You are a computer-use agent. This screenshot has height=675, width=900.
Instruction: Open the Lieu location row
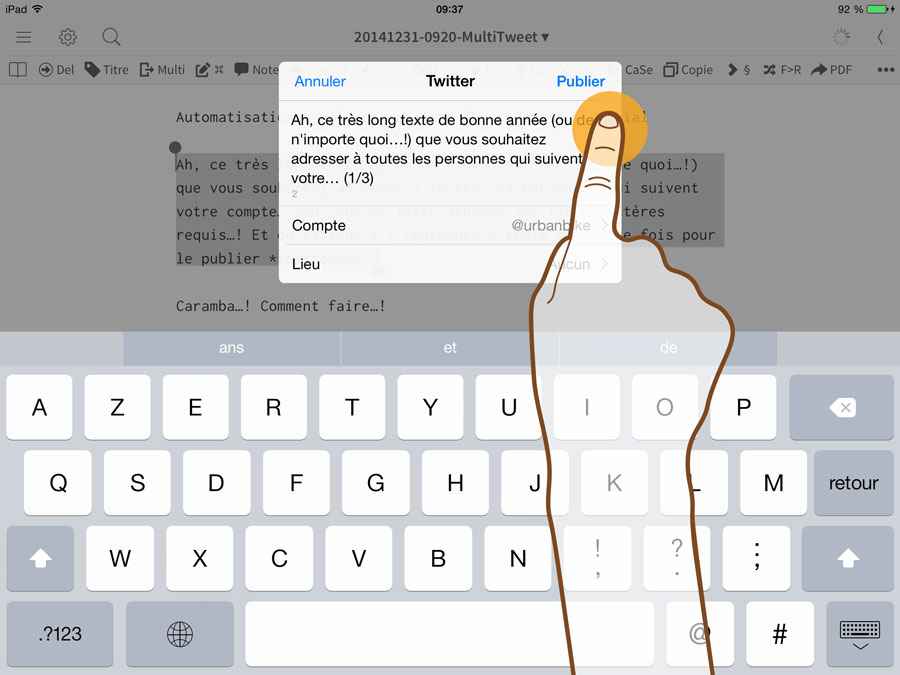click(450, 265)
